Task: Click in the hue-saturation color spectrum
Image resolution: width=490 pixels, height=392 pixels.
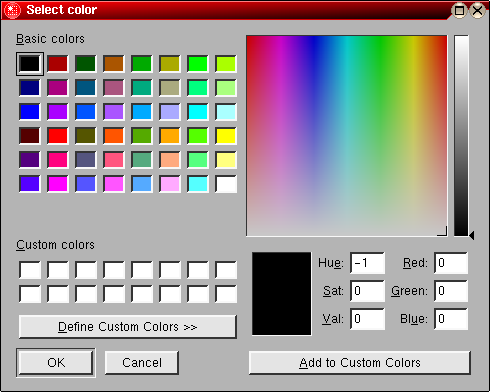Action: tap(347, 136)
